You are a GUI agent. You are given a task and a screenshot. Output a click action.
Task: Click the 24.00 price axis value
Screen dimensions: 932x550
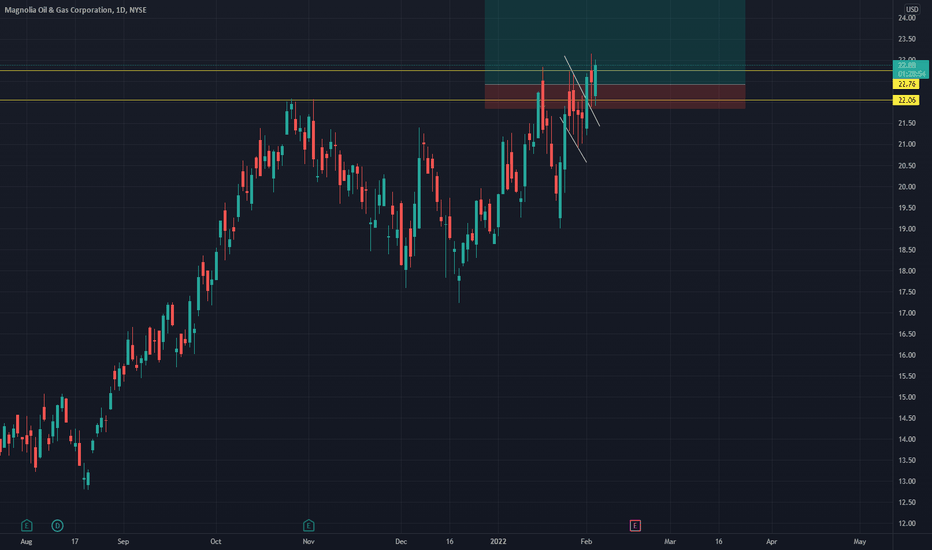click(906, 18)
